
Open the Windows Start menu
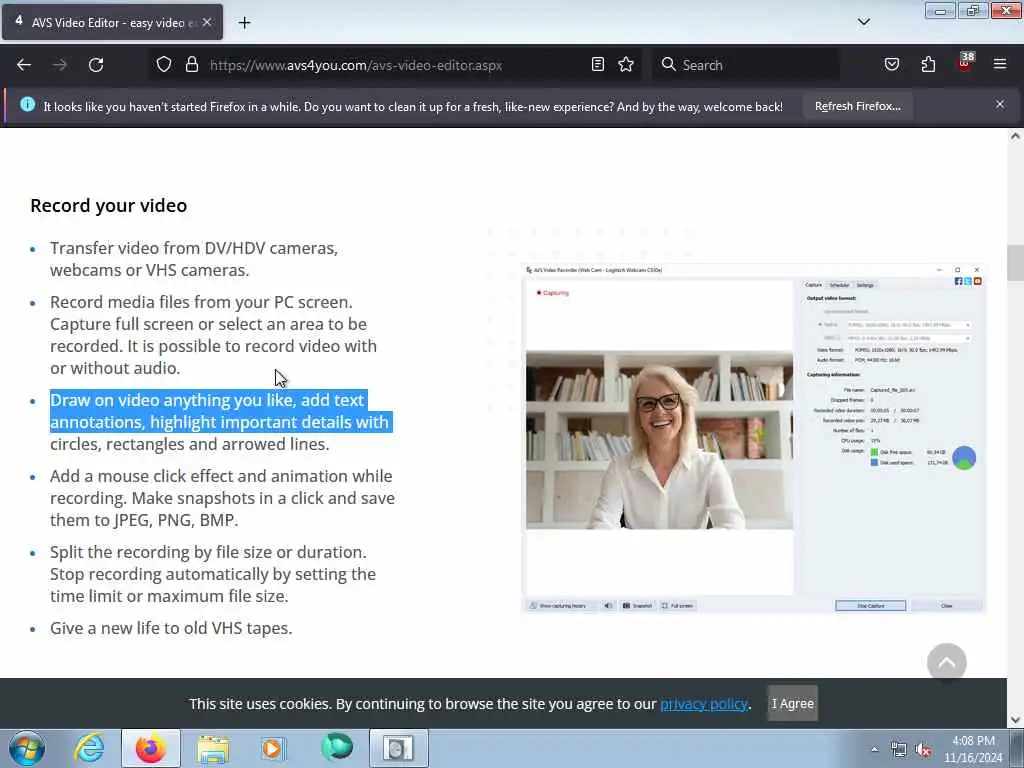pyautogui.click(x=27, y=748)
